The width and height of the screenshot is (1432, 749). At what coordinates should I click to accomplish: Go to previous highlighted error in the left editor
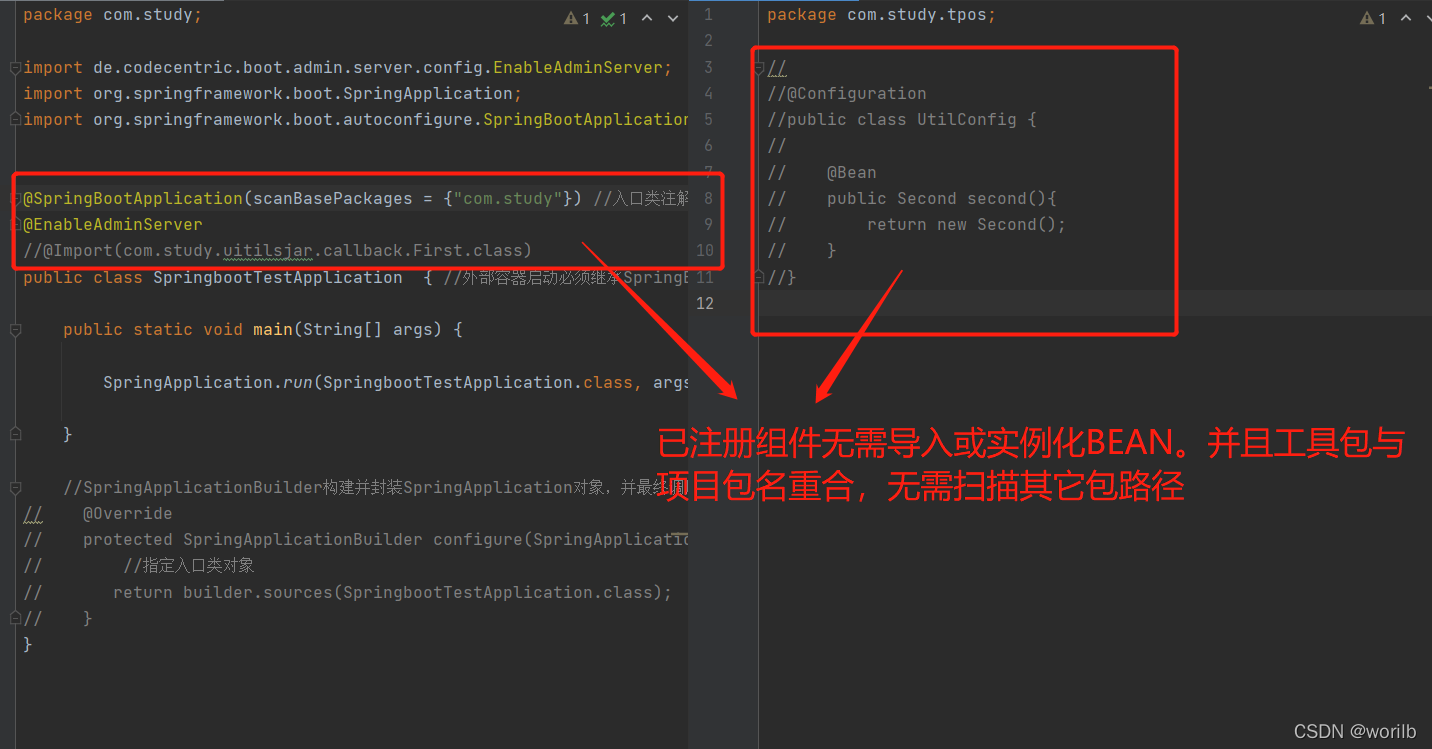647,18
